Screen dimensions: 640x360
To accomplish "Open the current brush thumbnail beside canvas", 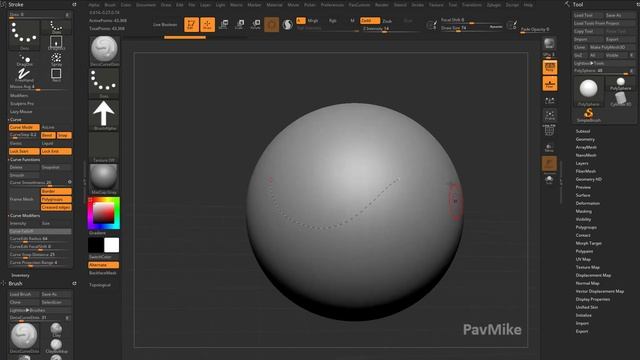I will pos(104,51).
